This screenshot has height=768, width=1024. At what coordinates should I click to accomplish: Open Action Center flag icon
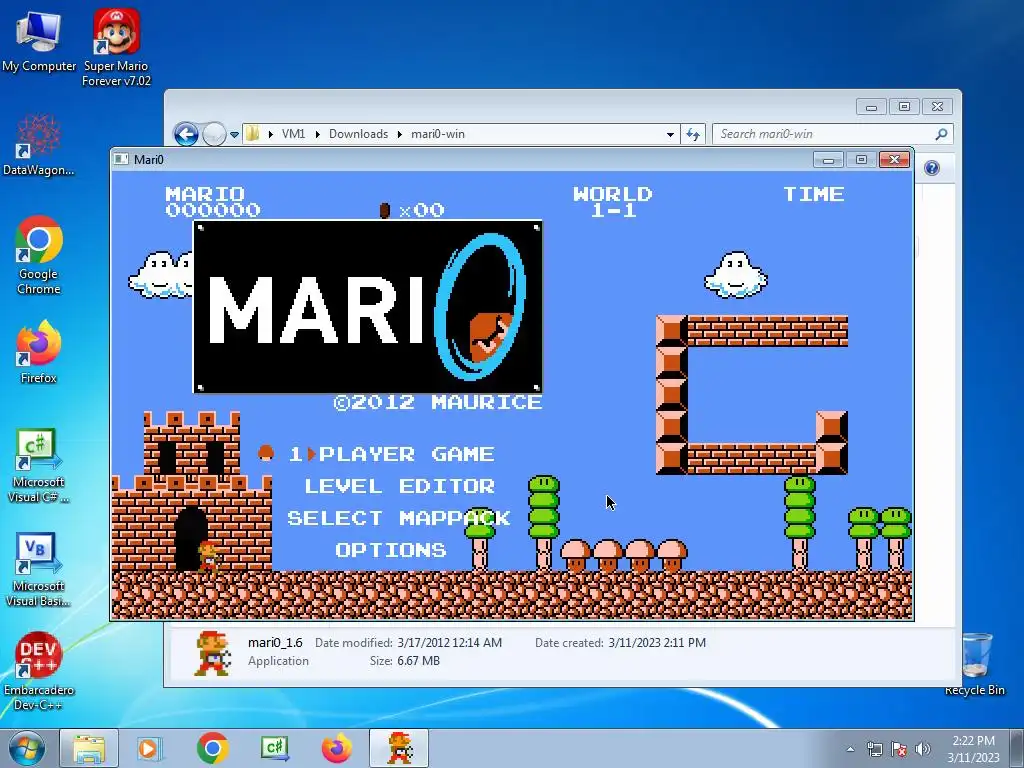899,749
